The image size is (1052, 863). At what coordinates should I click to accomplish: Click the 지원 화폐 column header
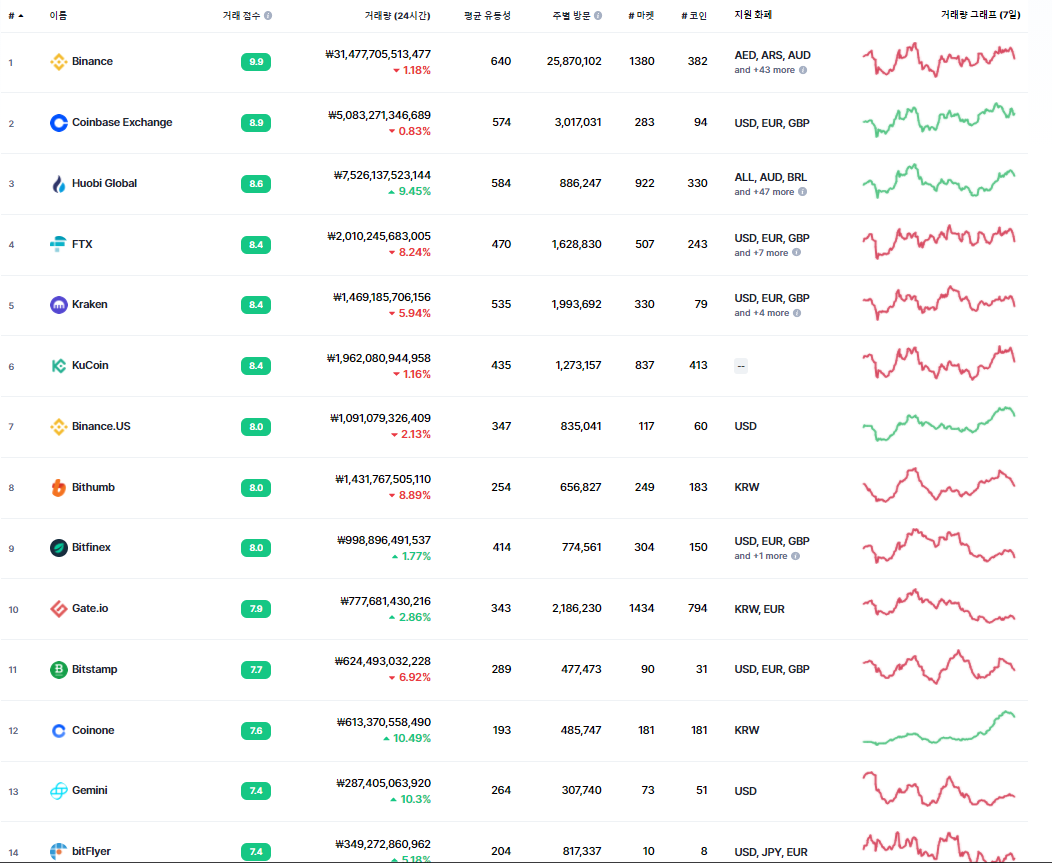point(753,15)
